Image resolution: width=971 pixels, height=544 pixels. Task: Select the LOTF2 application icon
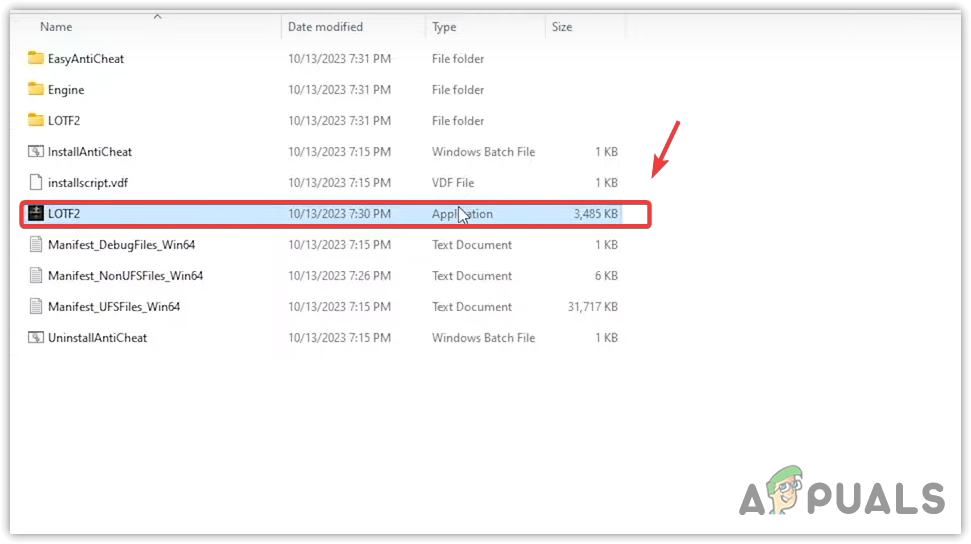pos(36,213)
